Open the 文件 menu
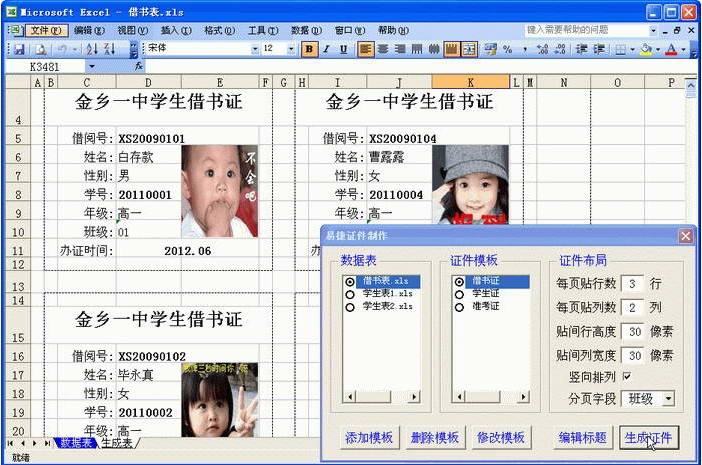The width and height of the screenshot is (702, 465). 46,30
